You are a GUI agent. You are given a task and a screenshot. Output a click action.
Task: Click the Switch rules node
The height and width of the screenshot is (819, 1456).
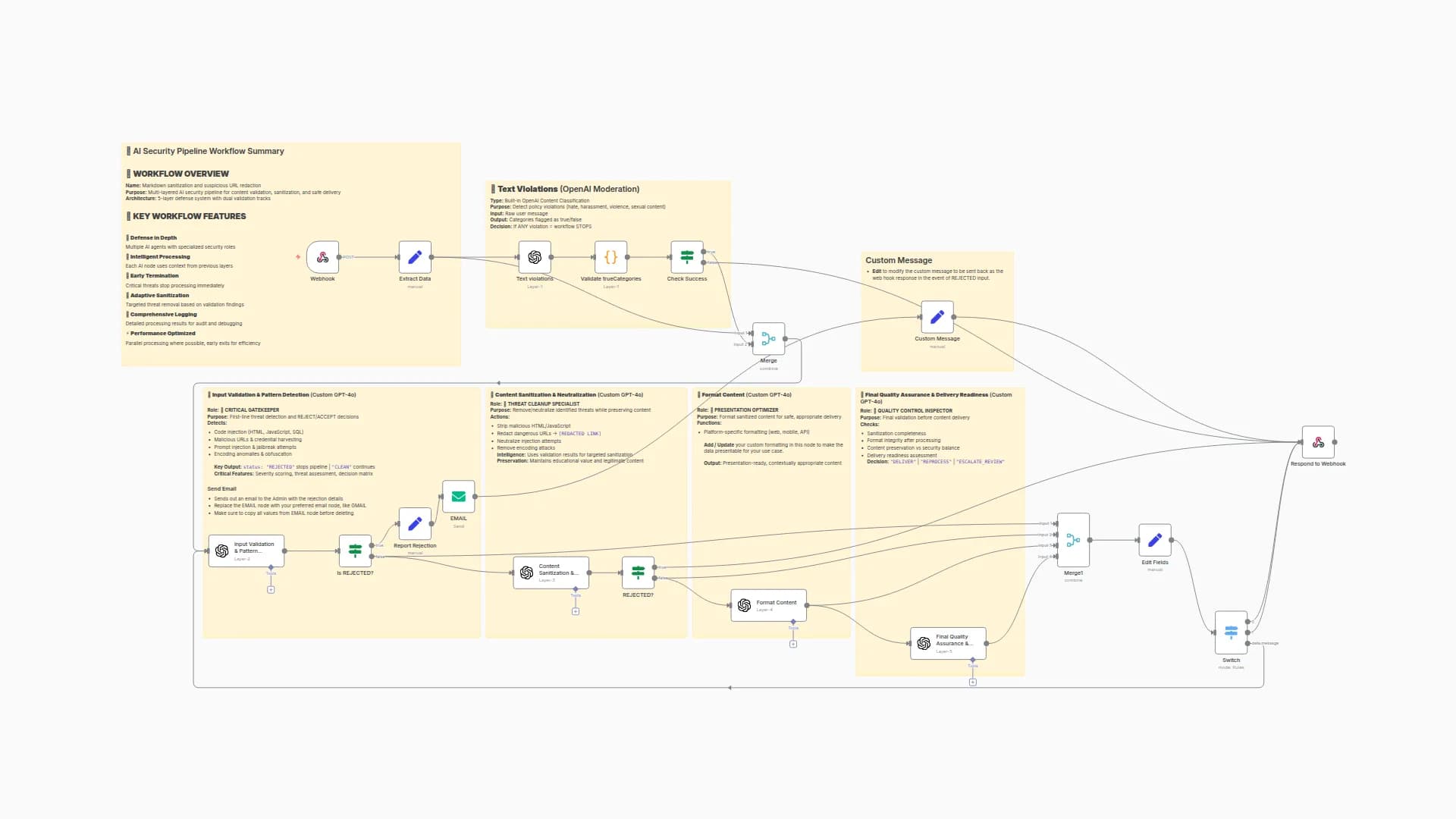click(x=1231, y=632)
